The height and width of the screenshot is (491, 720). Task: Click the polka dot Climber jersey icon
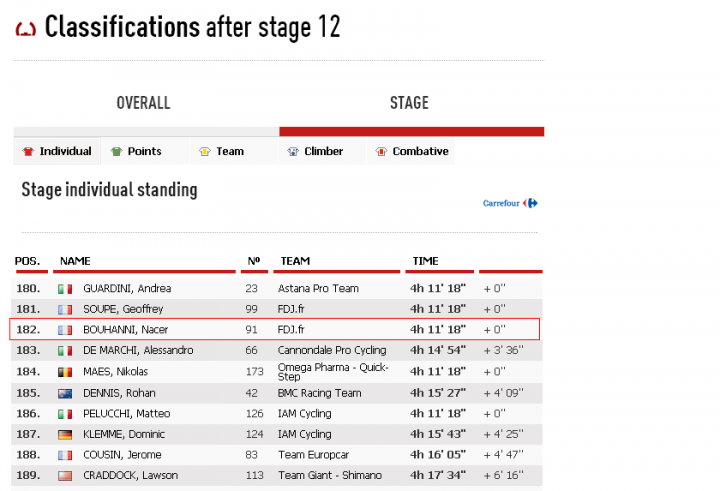click(x=292, y=152)
